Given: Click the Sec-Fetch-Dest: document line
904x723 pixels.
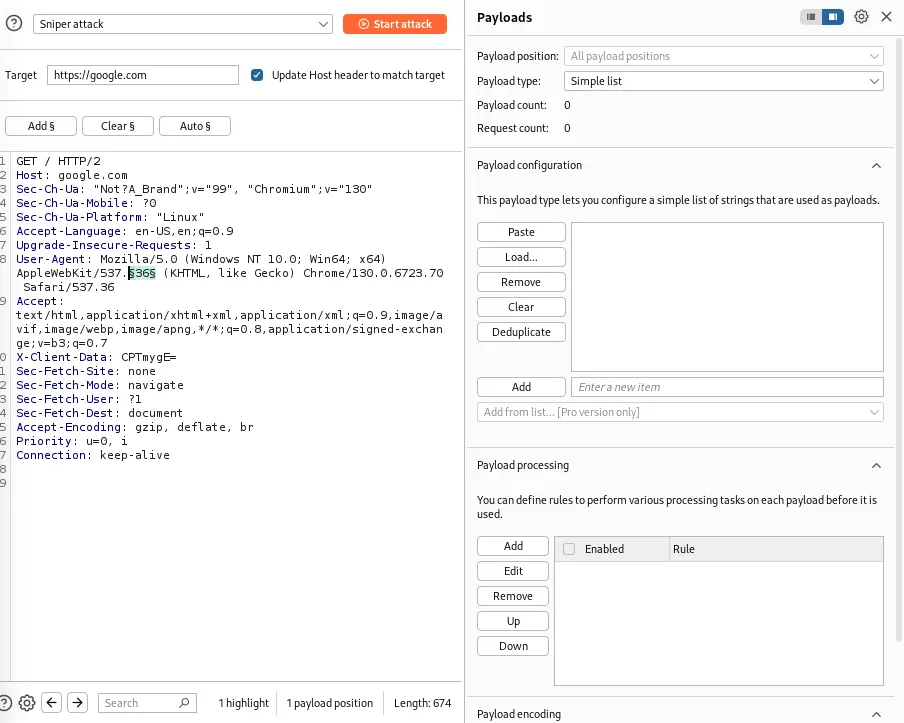Looking at the screenshot, I should [x=99, y=413].
